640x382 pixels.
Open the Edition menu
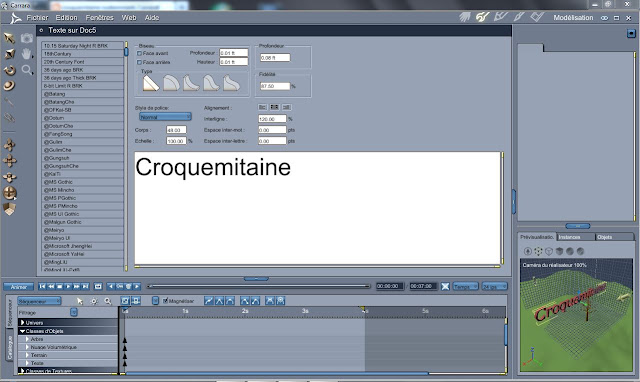pos(67,18)
